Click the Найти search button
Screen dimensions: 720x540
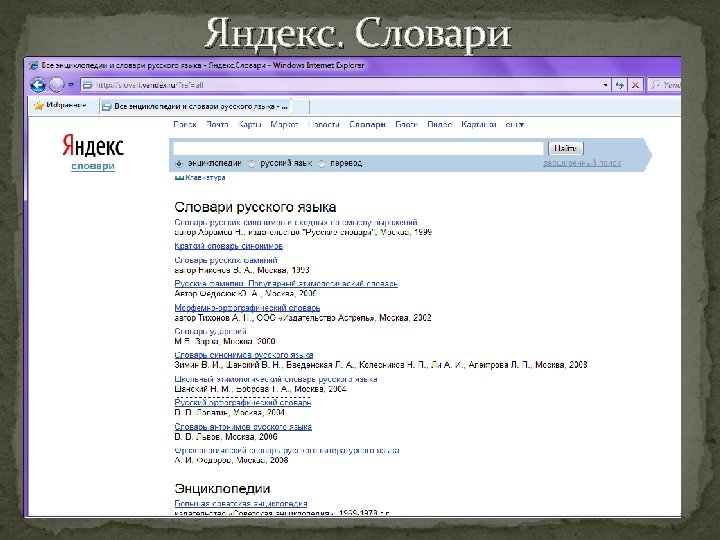(x=566, y=148)
